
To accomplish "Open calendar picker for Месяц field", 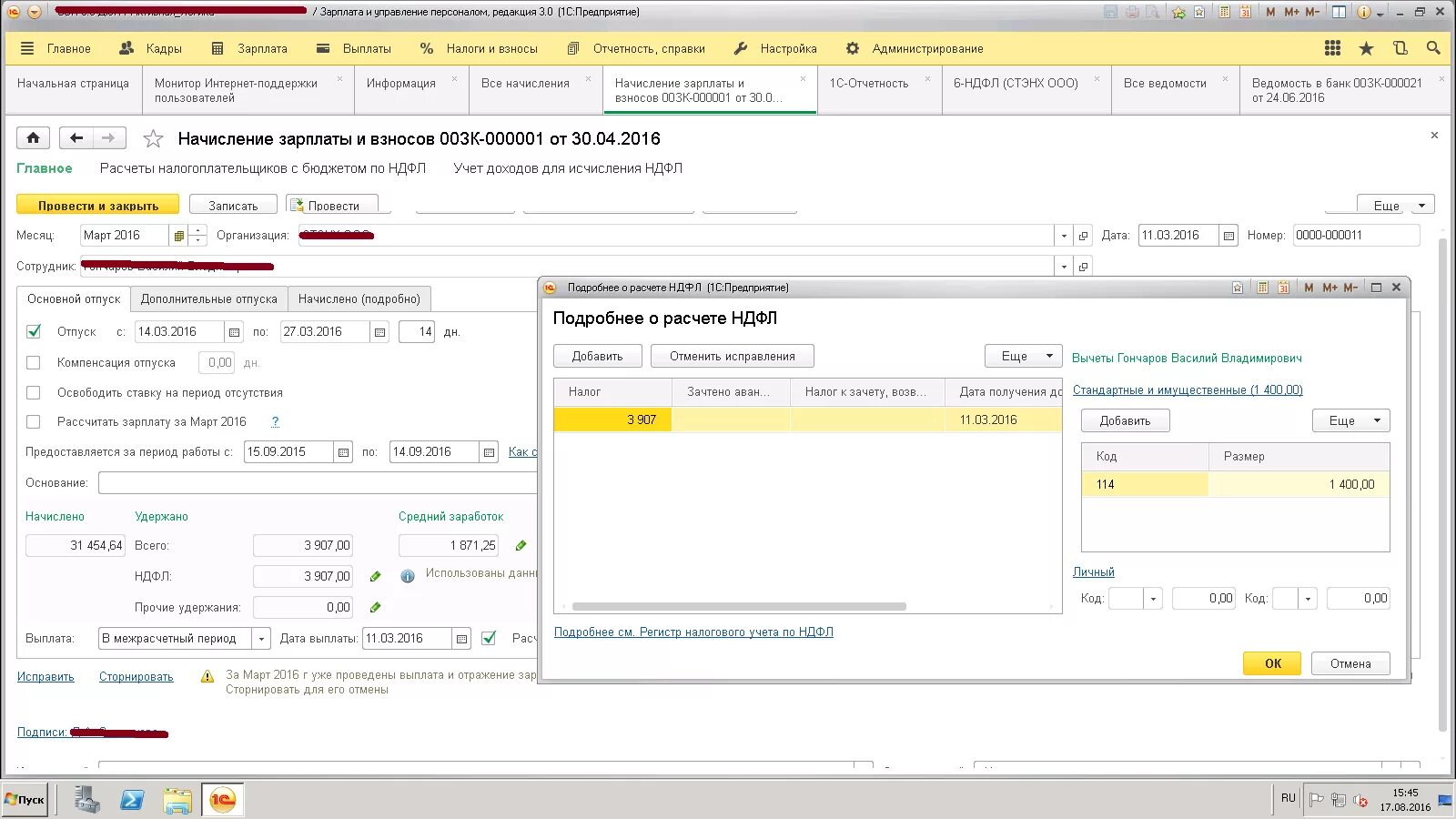I will pos(179,236).
